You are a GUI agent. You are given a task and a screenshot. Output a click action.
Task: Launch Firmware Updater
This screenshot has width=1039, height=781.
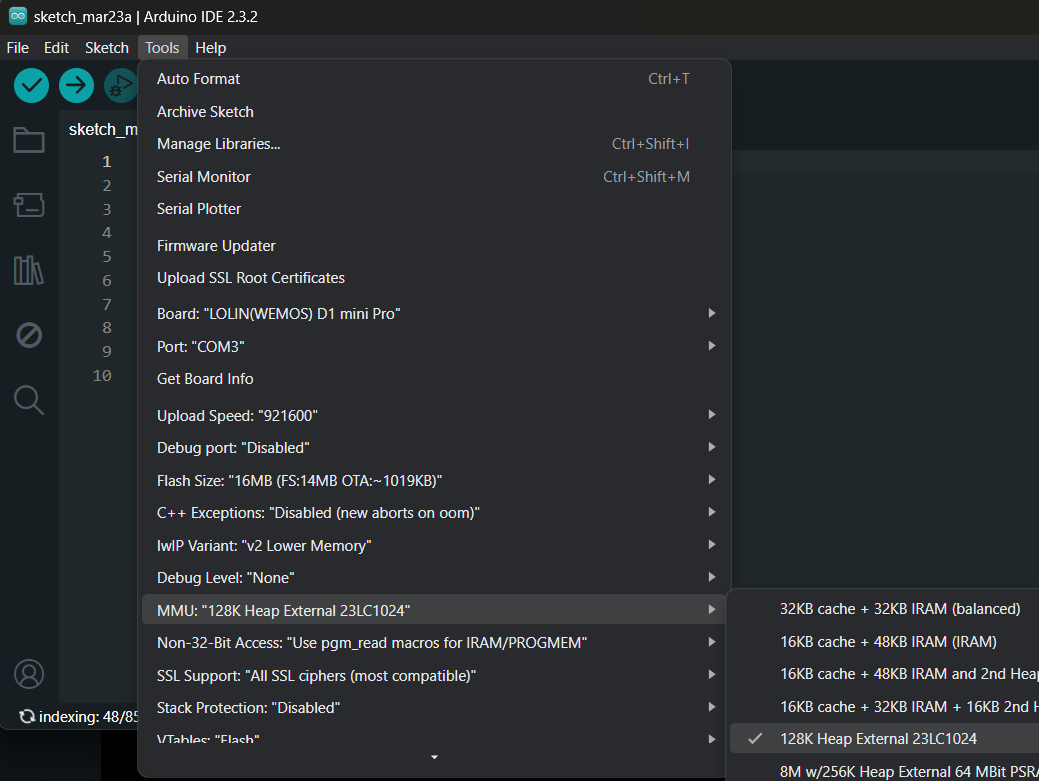[434, 246]
